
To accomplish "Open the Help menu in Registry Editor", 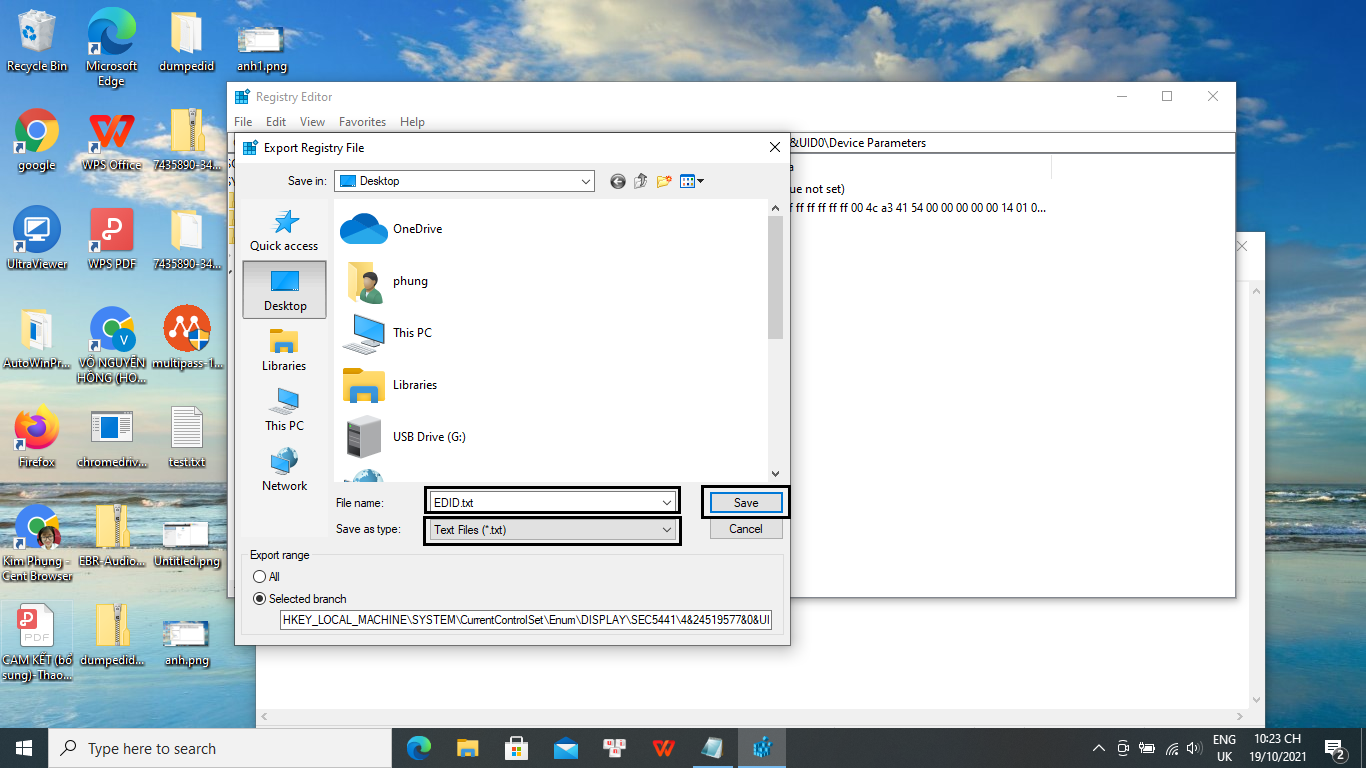I will point(412,122).
